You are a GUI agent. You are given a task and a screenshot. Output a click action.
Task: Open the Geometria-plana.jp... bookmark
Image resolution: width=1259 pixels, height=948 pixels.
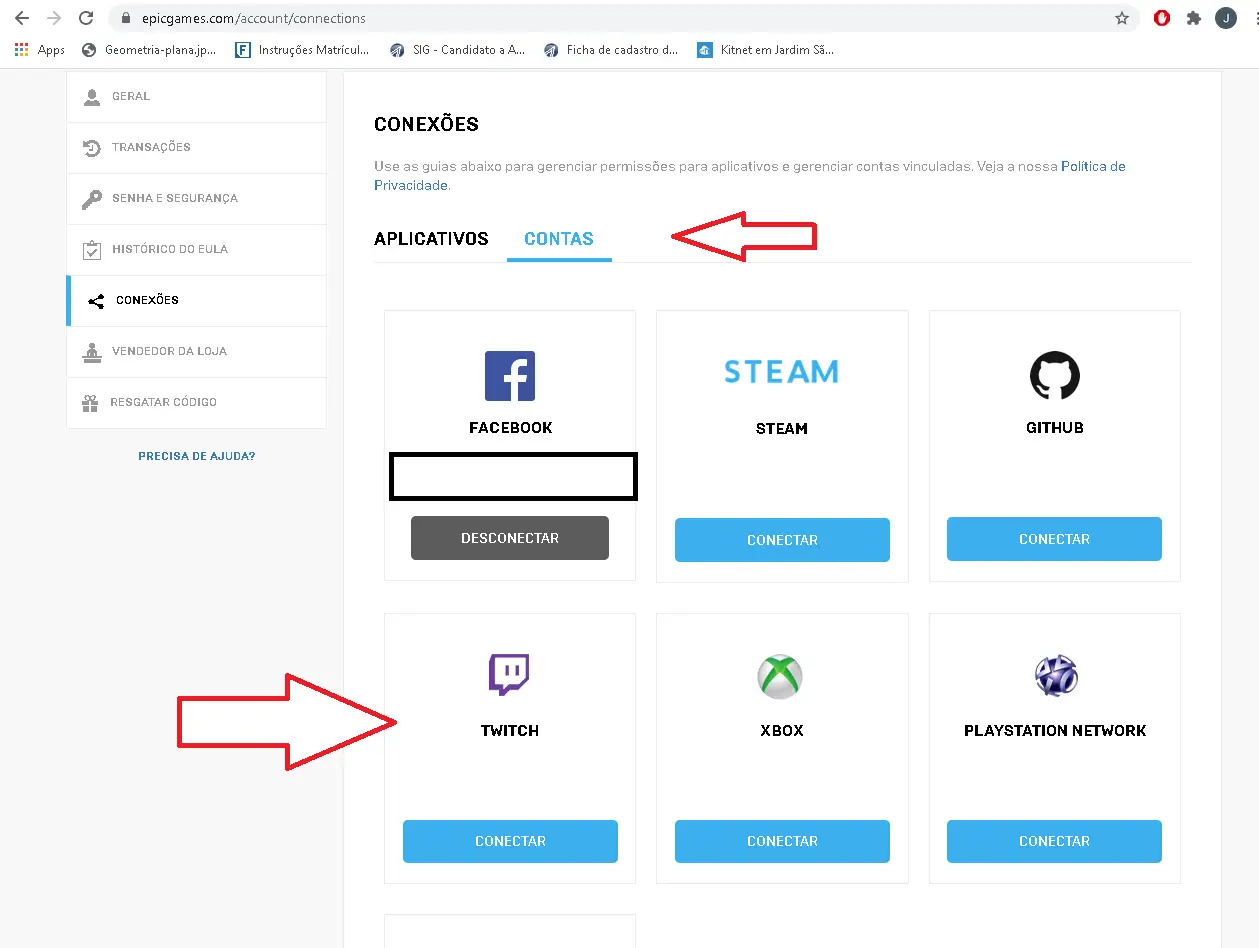click(x=149, y=49)
